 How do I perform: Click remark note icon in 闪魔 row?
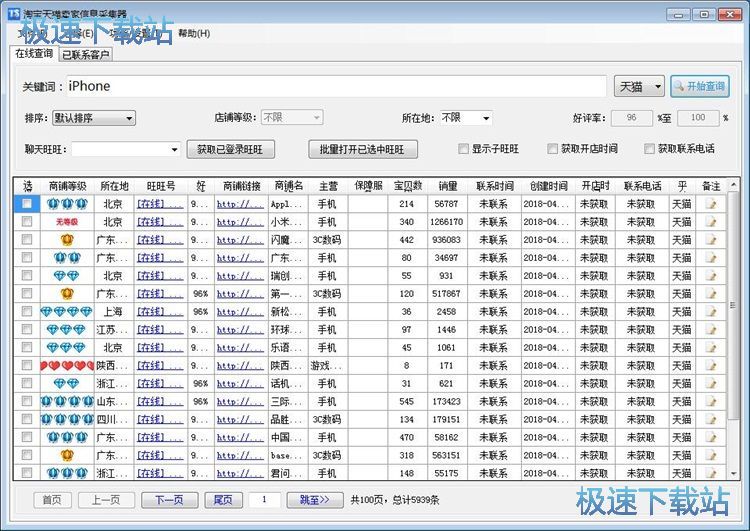tap(711, 240)
